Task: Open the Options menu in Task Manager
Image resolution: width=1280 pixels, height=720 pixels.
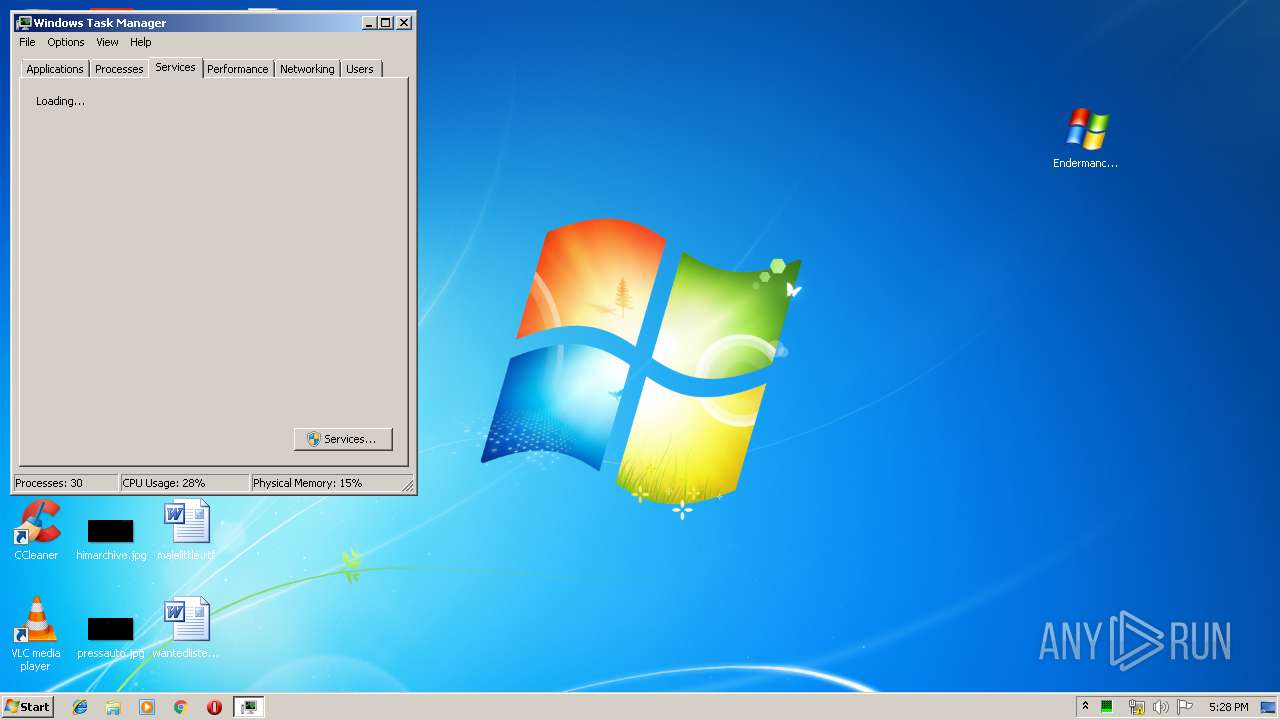Action: (66, 42)
